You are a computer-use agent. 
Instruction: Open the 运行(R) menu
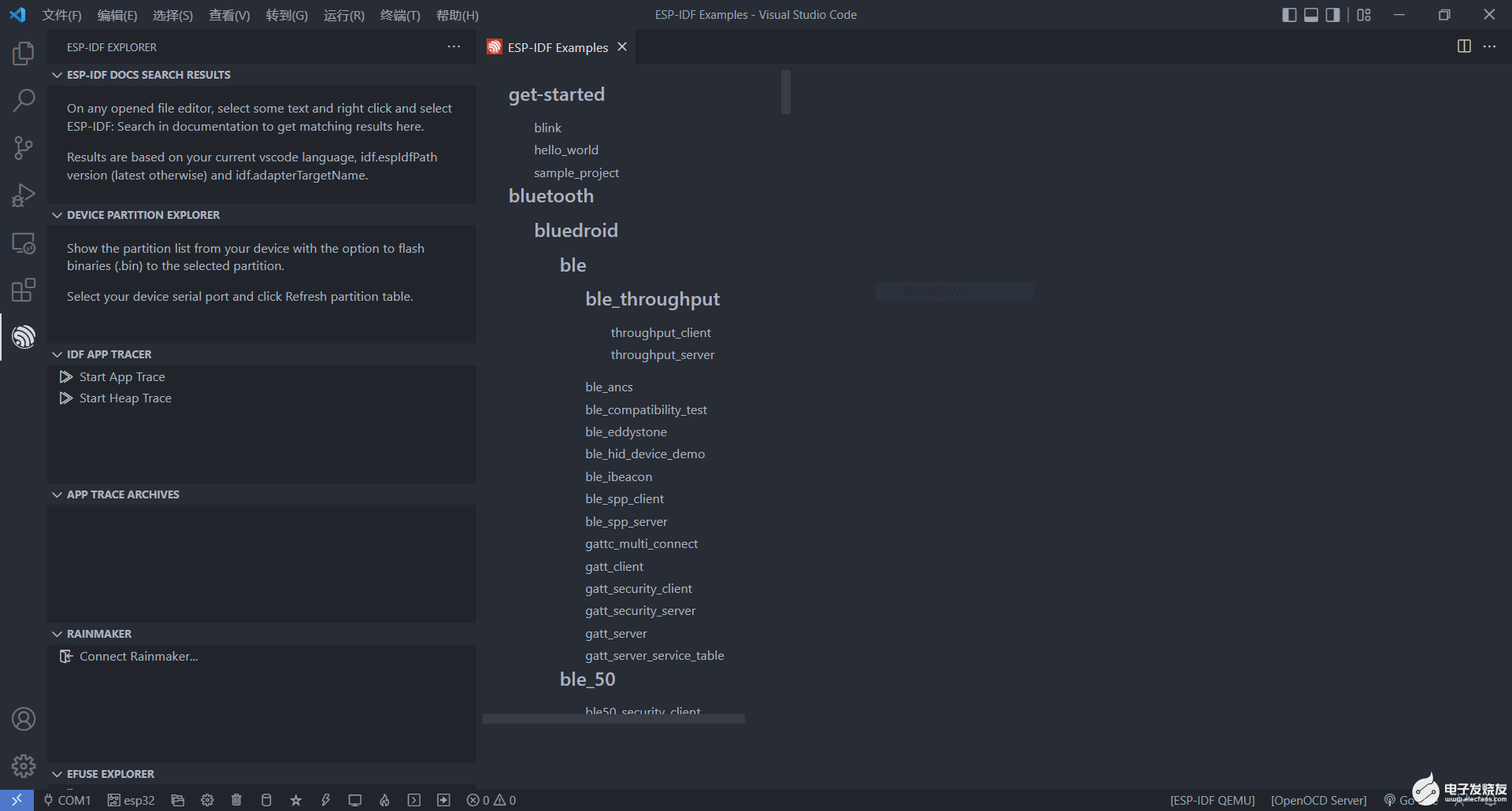pos(343,15)
